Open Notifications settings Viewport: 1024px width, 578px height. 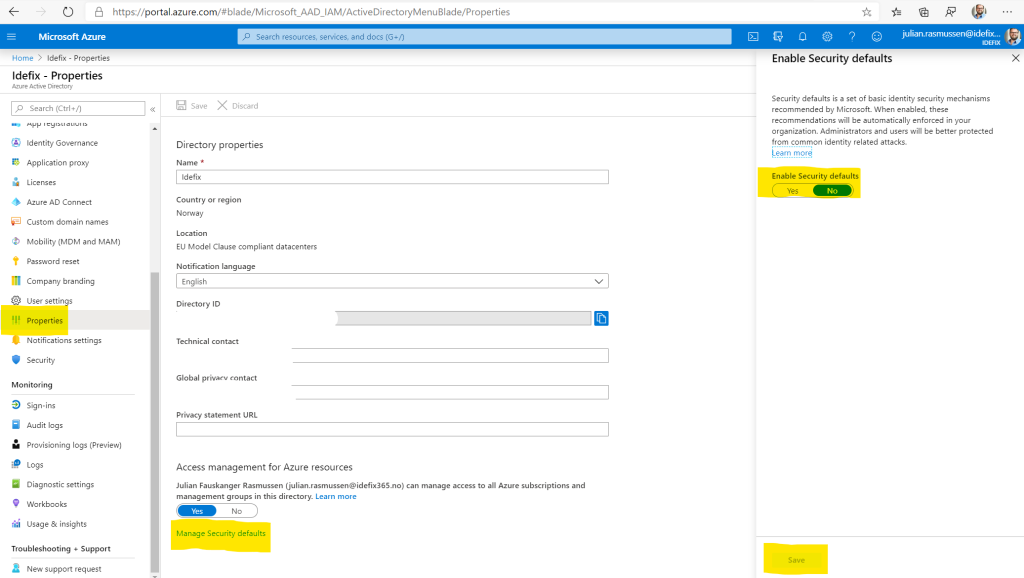point(64,340)
